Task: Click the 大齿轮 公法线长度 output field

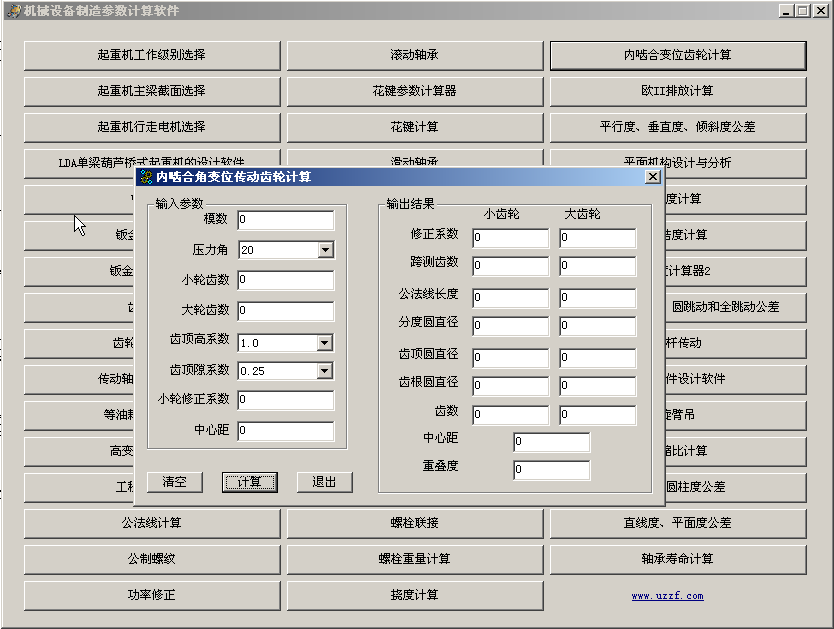Action: (598, 298)
